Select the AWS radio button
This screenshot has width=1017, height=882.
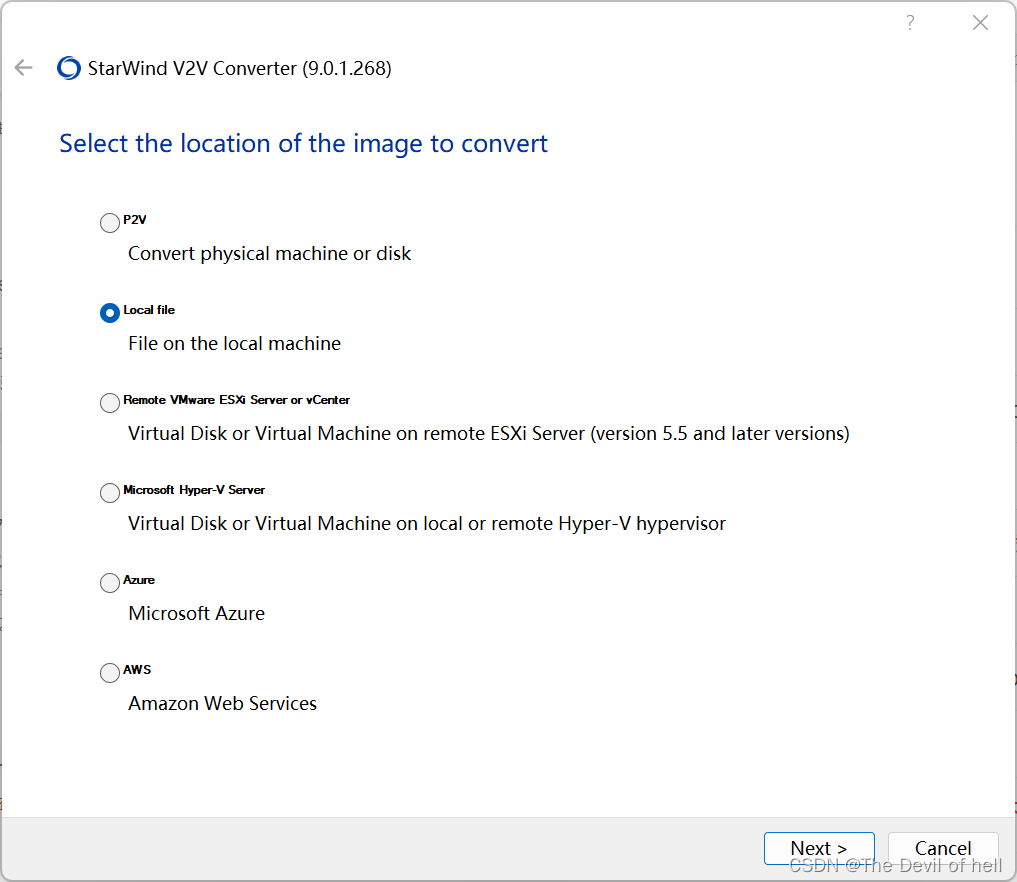click(110, 673)
